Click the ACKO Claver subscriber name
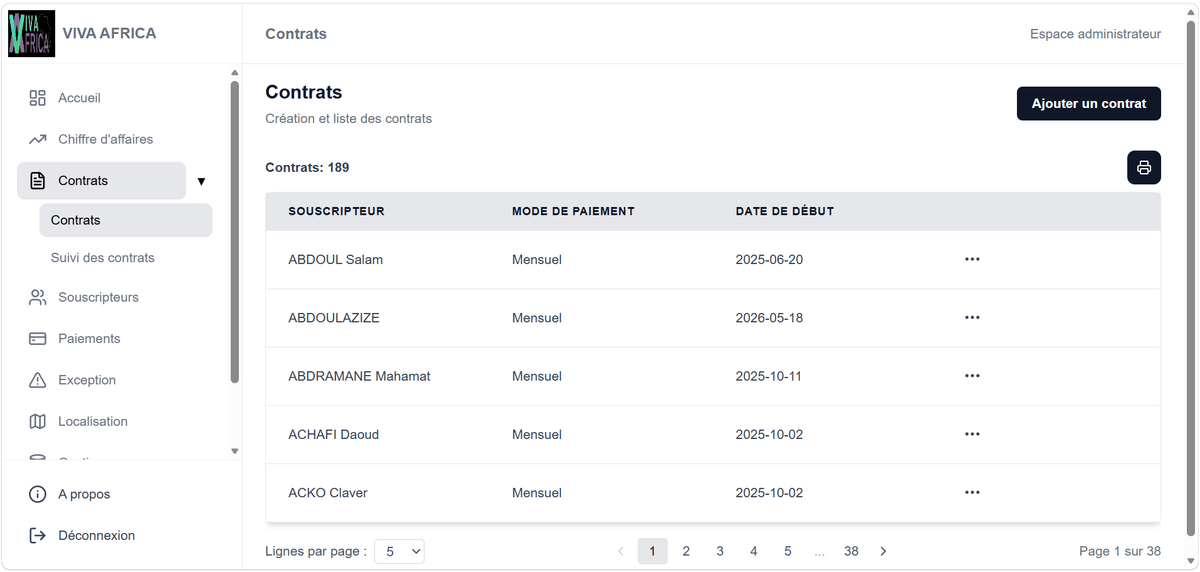 [x=328, y=493]
